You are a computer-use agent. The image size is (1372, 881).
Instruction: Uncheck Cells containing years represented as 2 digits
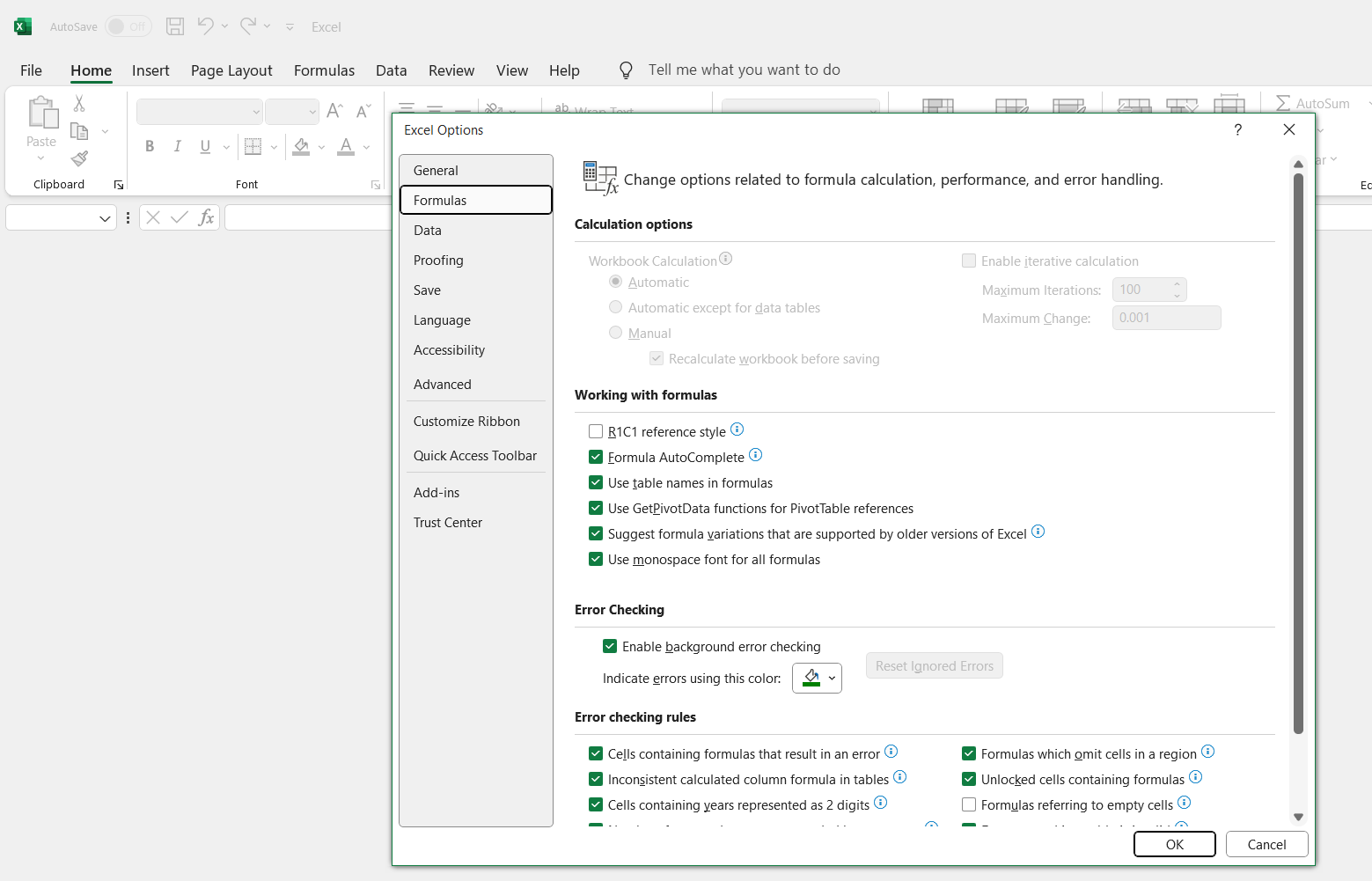[596, 804]
